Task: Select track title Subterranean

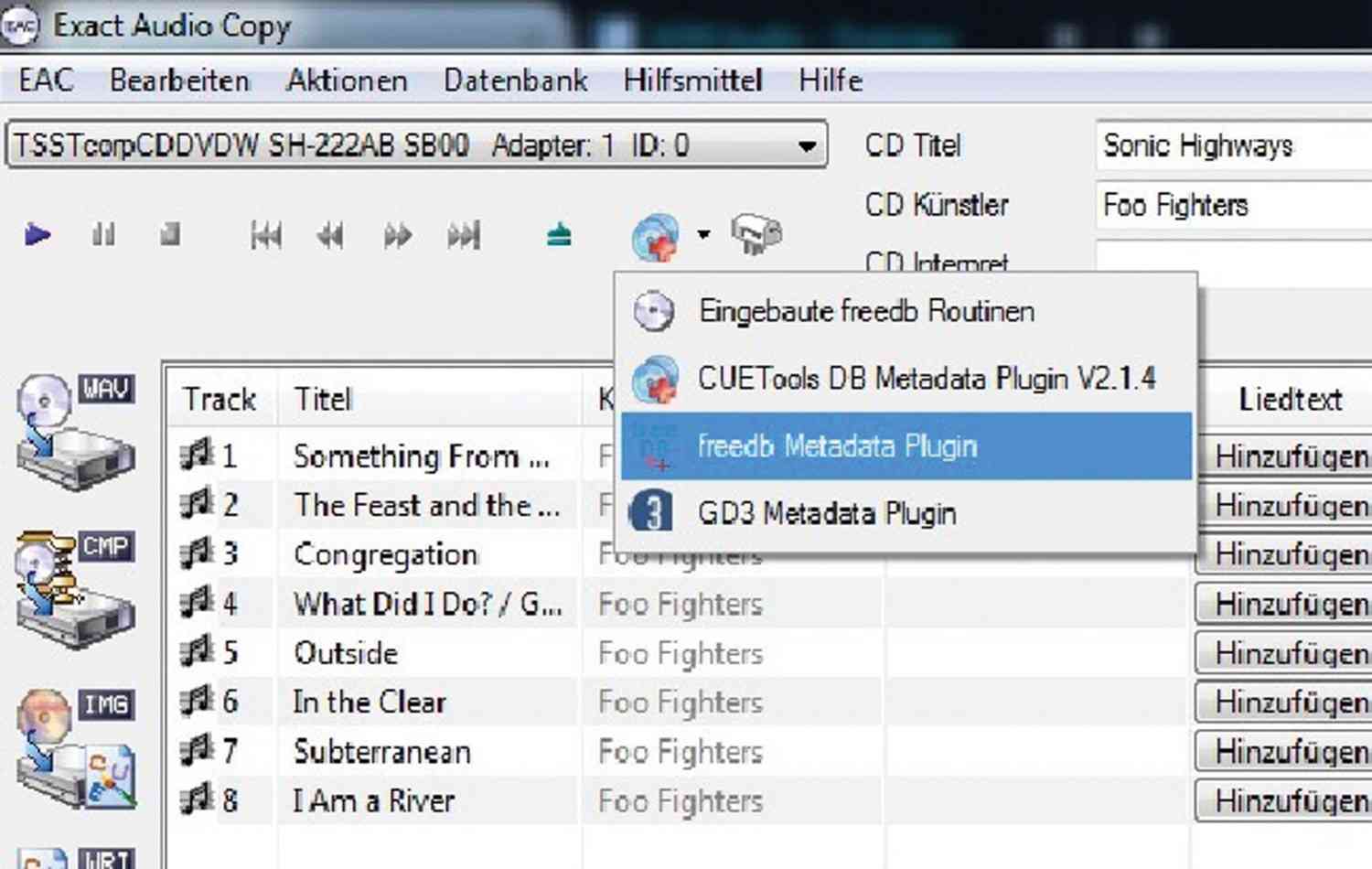Action: click(x=382, y=752)
